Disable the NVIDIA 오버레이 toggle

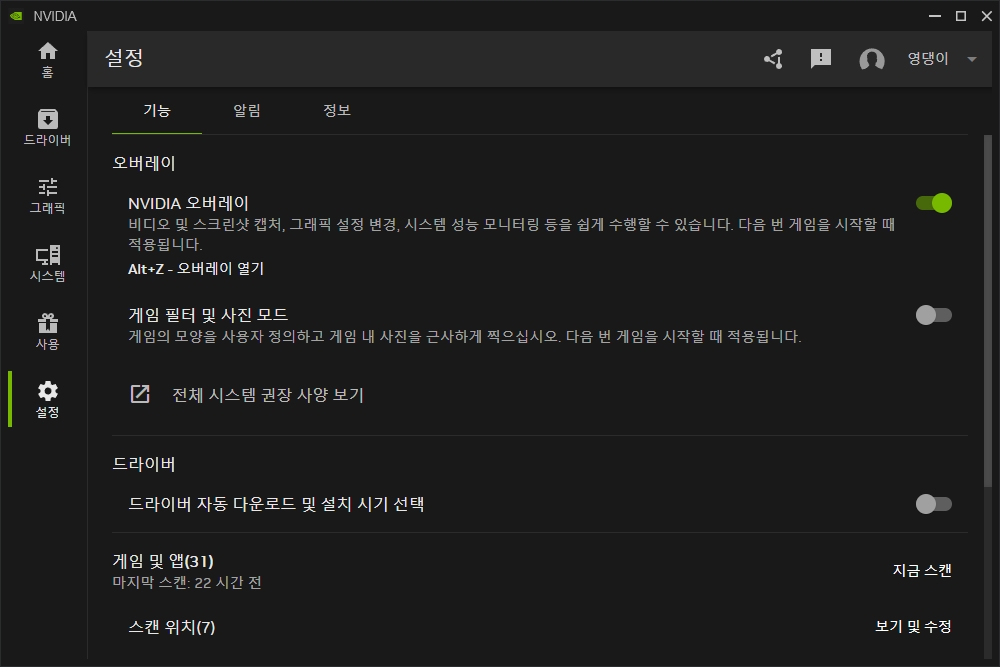934,203
